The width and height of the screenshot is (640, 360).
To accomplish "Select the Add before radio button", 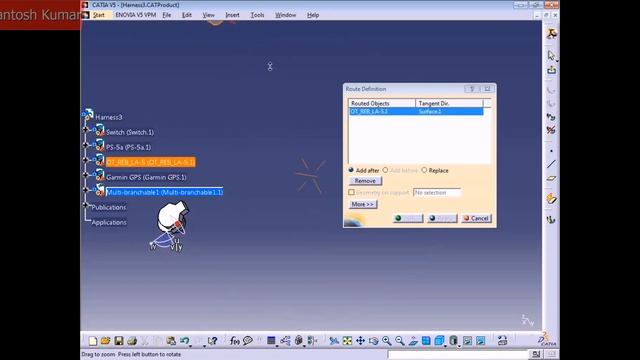I will coord(385,170).
